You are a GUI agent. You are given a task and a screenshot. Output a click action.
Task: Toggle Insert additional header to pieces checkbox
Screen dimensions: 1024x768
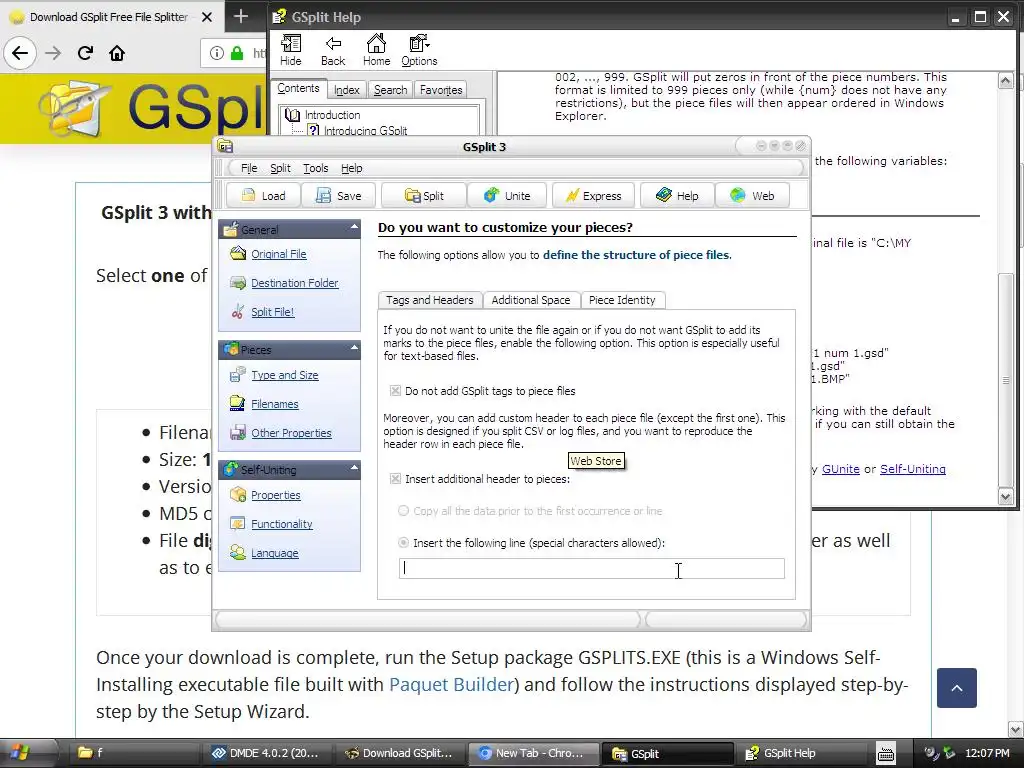pos(395,479)
